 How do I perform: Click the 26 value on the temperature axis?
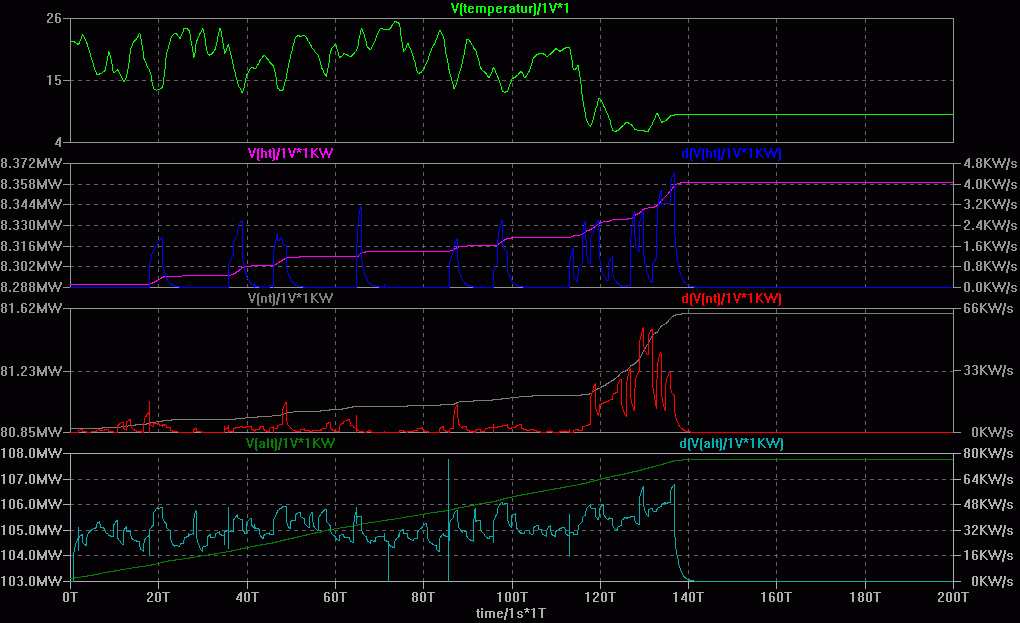54,18
